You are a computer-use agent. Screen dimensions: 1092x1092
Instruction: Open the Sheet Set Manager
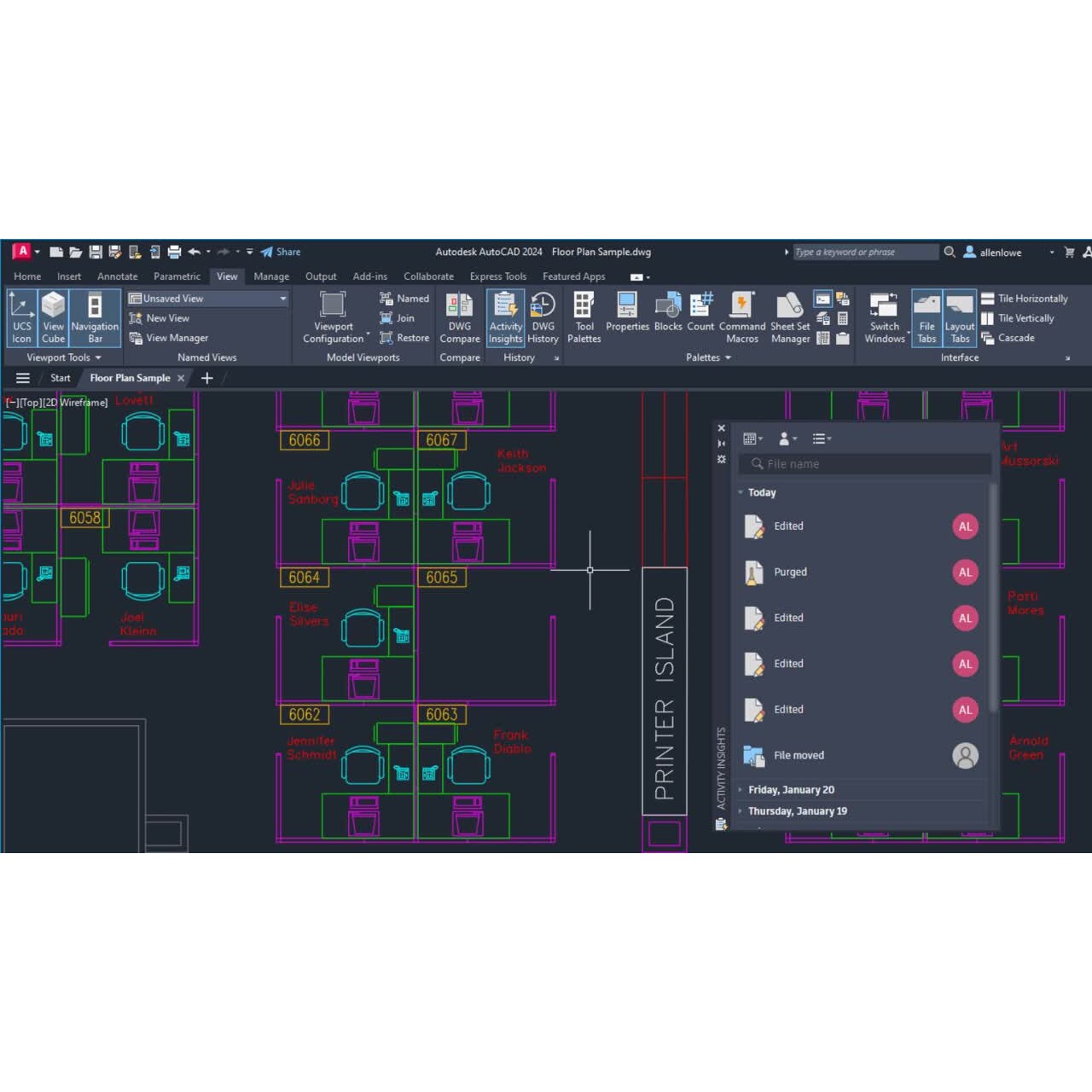789,317
